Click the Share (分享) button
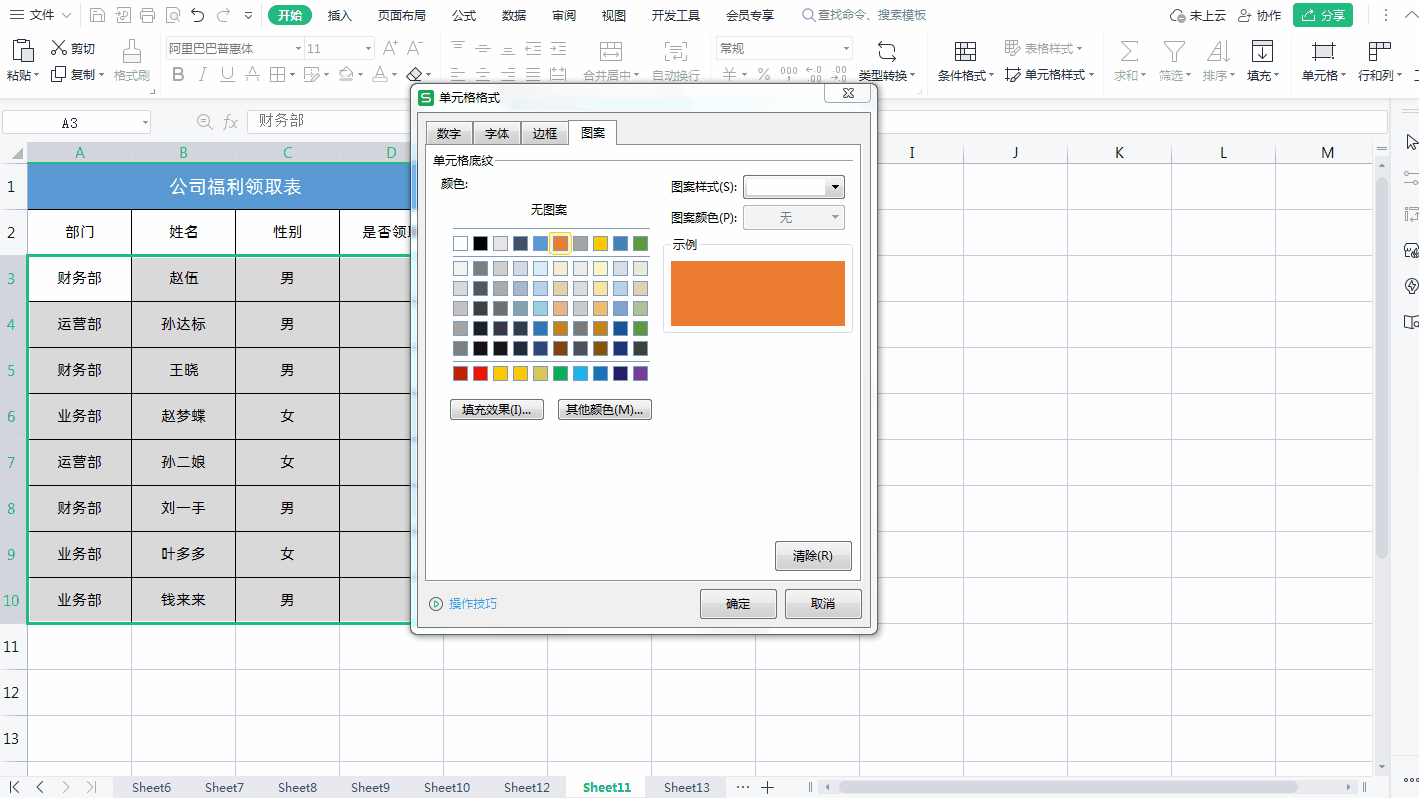 pos(1323,15)
